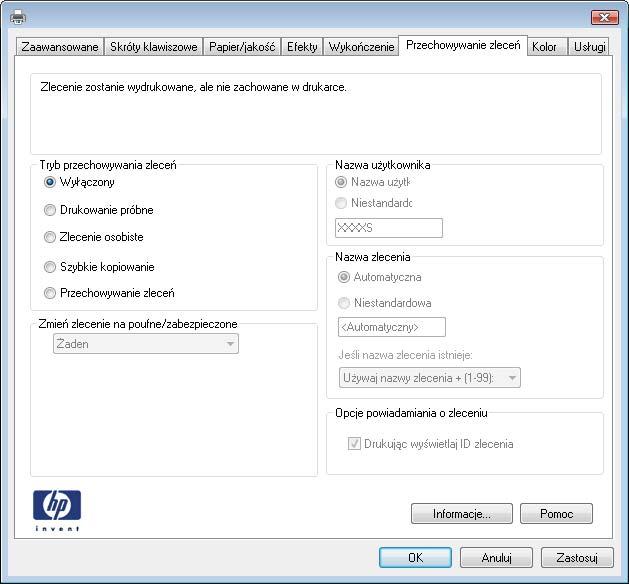Switch to Wykończenie tab
Image resolution: width=629 pixels, height=584 pixels.
click(x=361, y=47)
